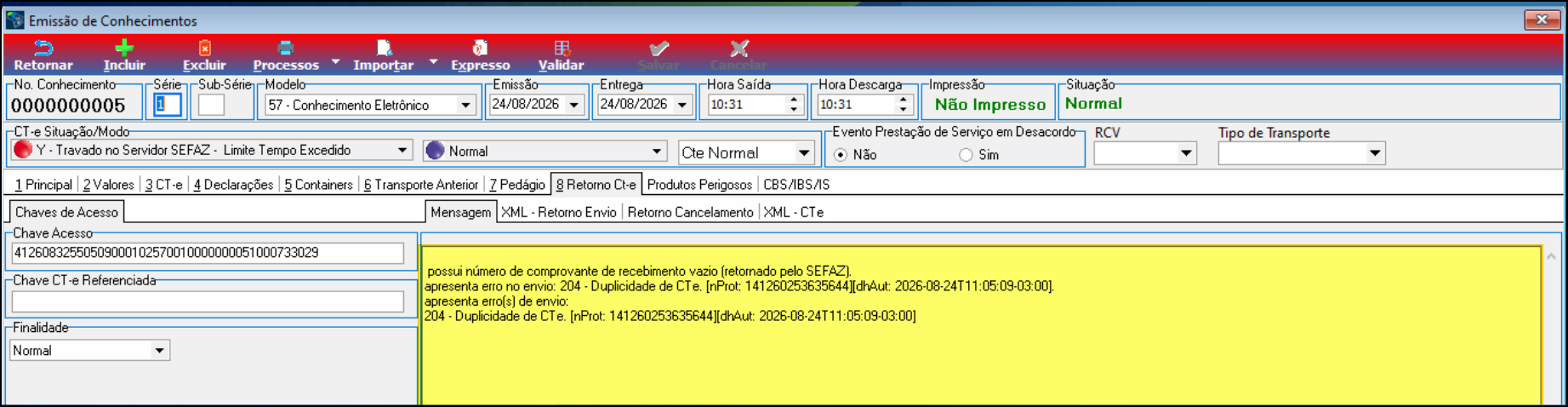
Task: Click the Expresso toolbar icon
Action: [x=480, y=49]
